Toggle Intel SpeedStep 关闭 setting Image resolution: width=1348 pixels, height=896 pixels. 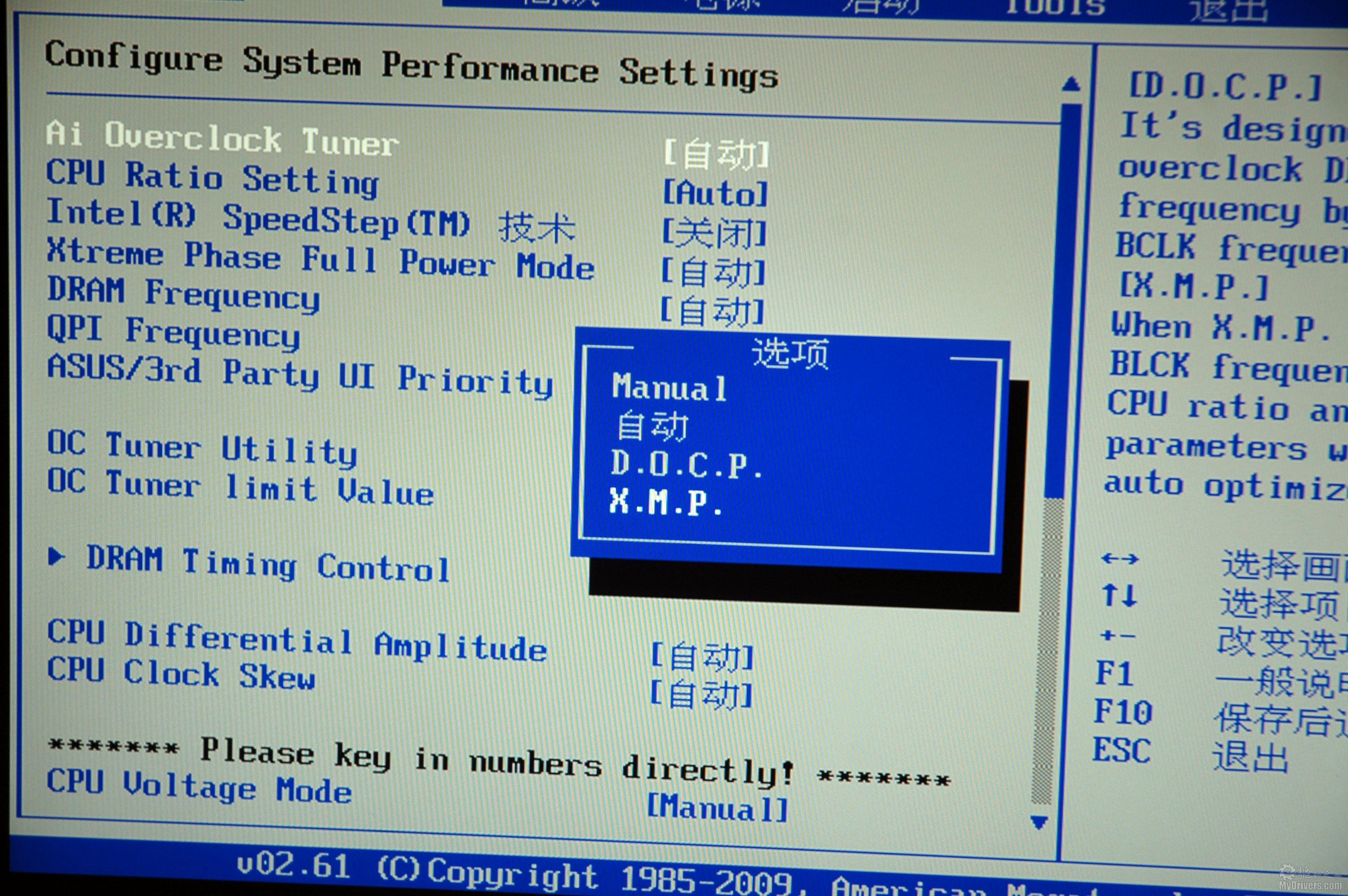coord(714,233)
